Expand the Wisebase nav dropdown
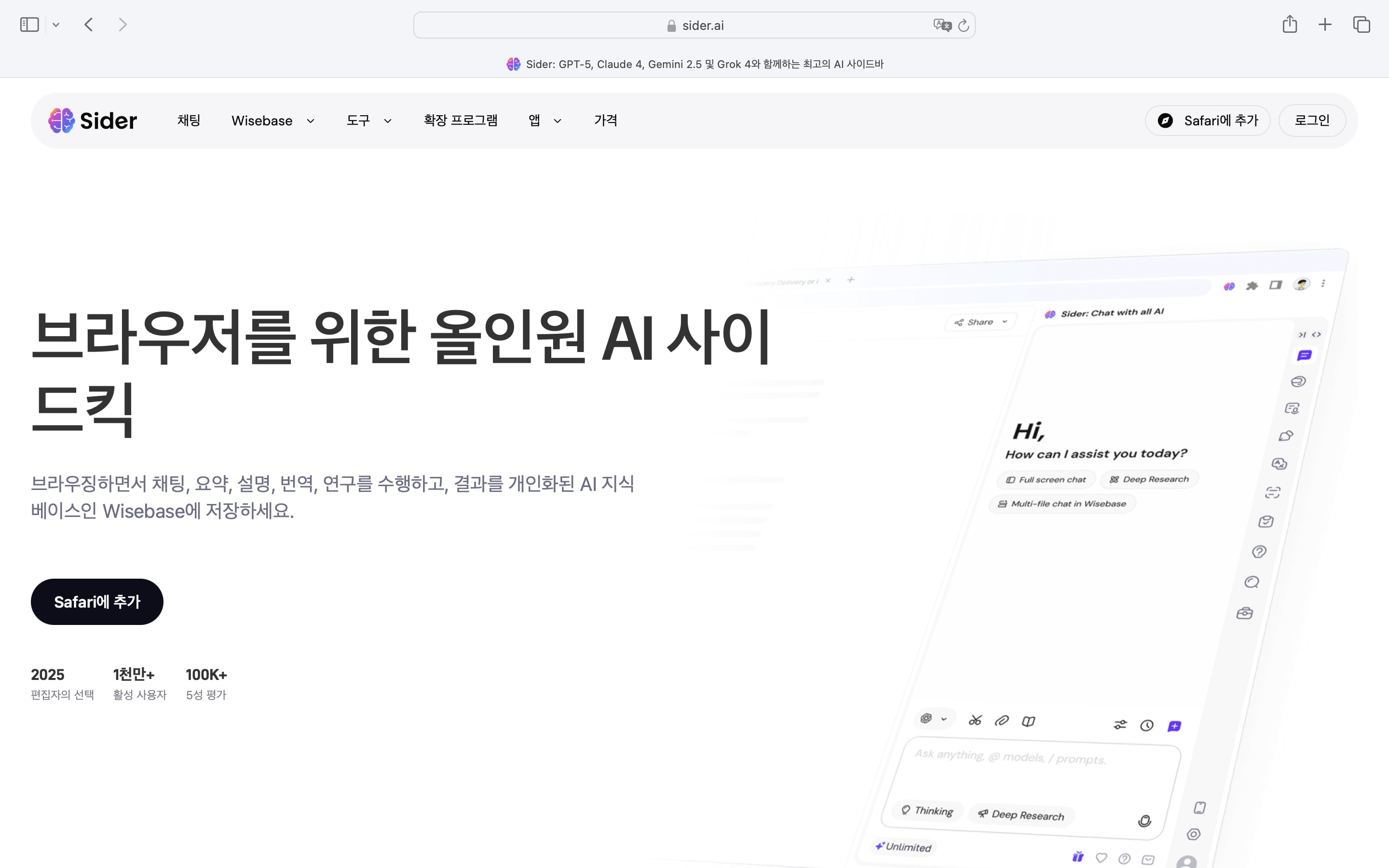1389x868 pixels. coord(273,121)
